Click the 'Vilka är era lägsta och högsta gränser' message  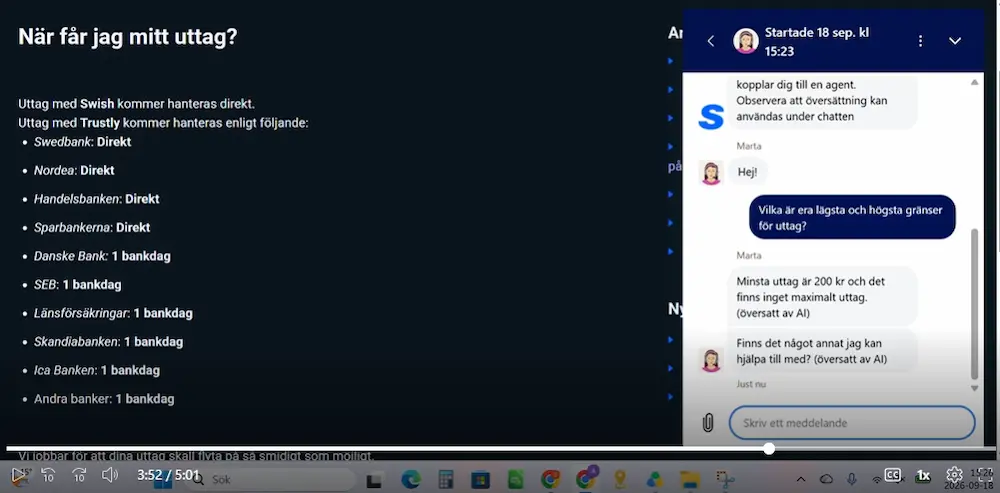(x=852, y=217)
